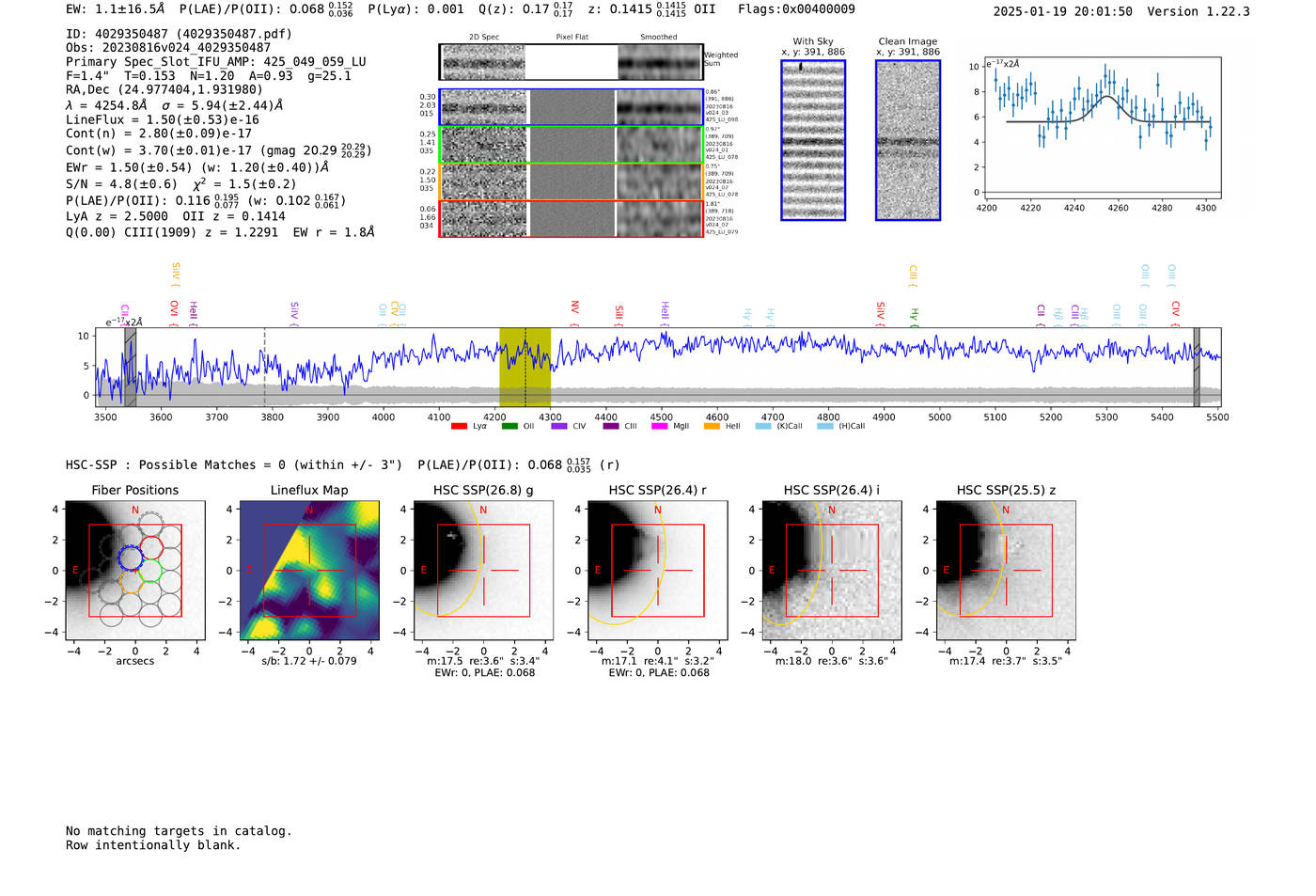Open the HSC SSP(25.5) z cutout

point(1006,570)
